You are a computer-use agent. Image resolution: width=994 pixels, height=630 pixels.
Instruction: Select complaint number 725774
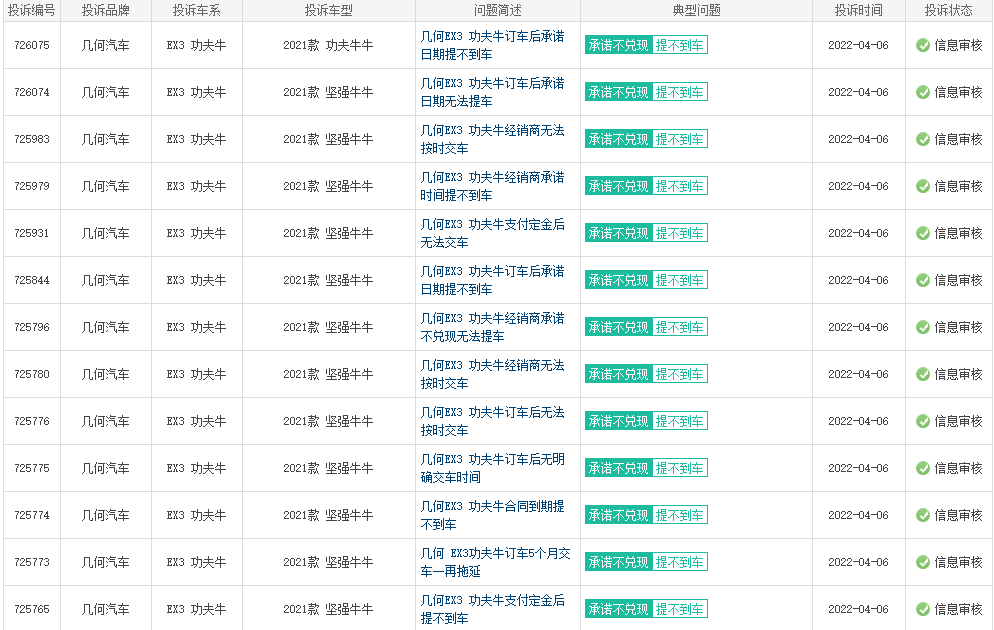tap(32, 515)
